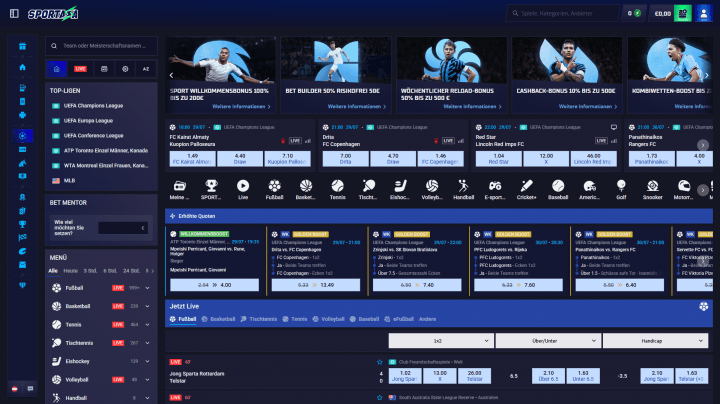Switch to Volleyball tab in Jetzt Live
Image resolution: width=720 pixels, height=404 pixels.
(x=328, y=319)
